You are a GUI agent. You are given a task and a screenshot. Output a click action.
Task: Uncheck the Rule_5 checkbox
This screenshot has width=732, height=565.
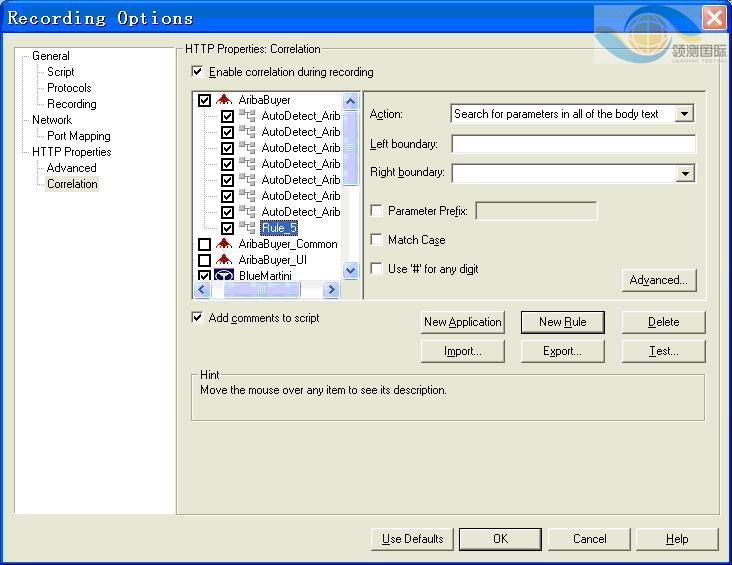tap(227, 228)
